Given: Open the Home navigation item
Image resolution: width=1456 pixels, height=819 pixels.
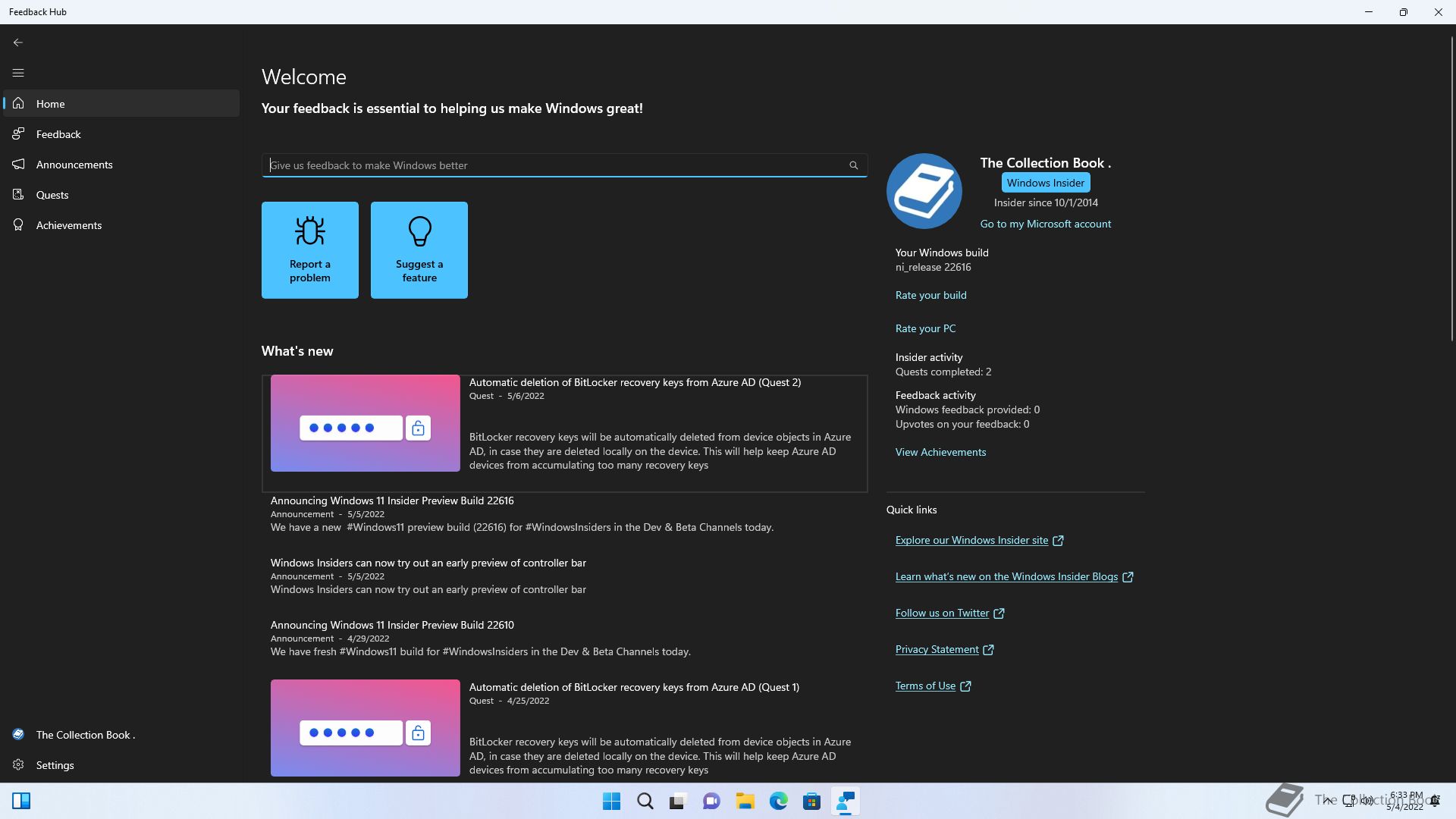Looking at the screenshot, I should click(121, 104).
